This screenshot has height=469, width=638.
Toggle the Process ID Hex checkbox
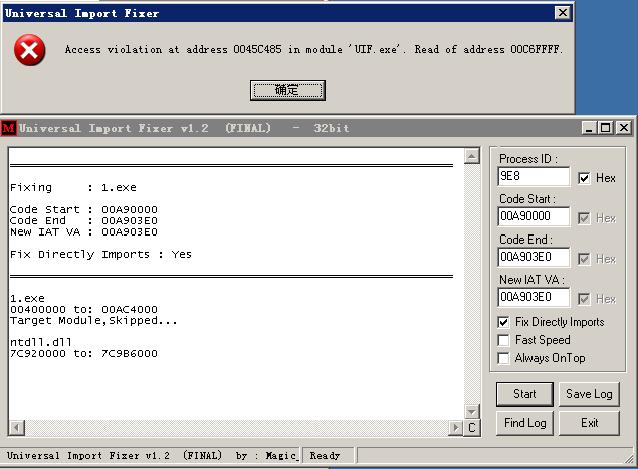point(584,178)
